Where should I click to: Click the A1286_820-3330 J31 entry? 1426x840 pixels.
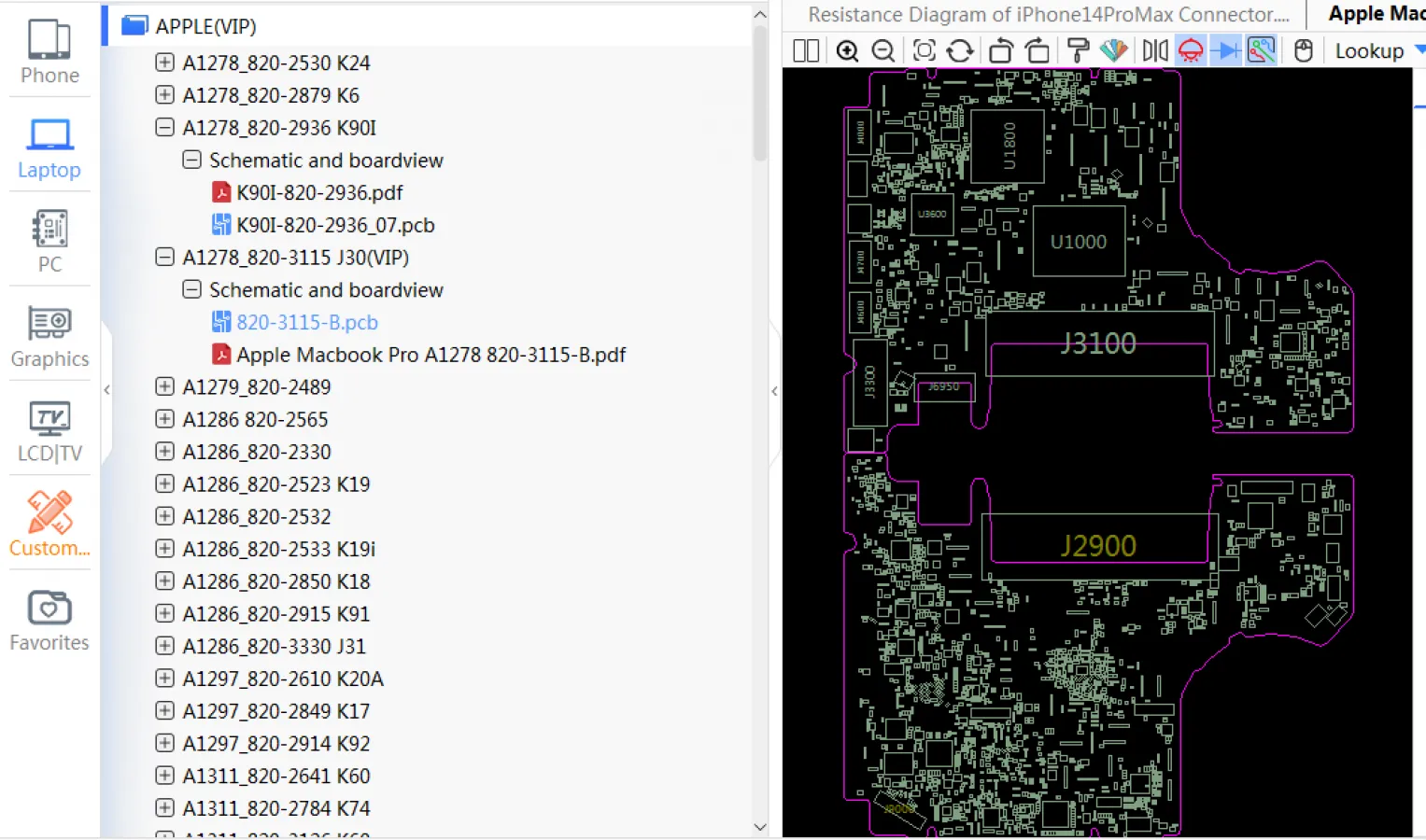pyautogui.click(x=275, y=646)
